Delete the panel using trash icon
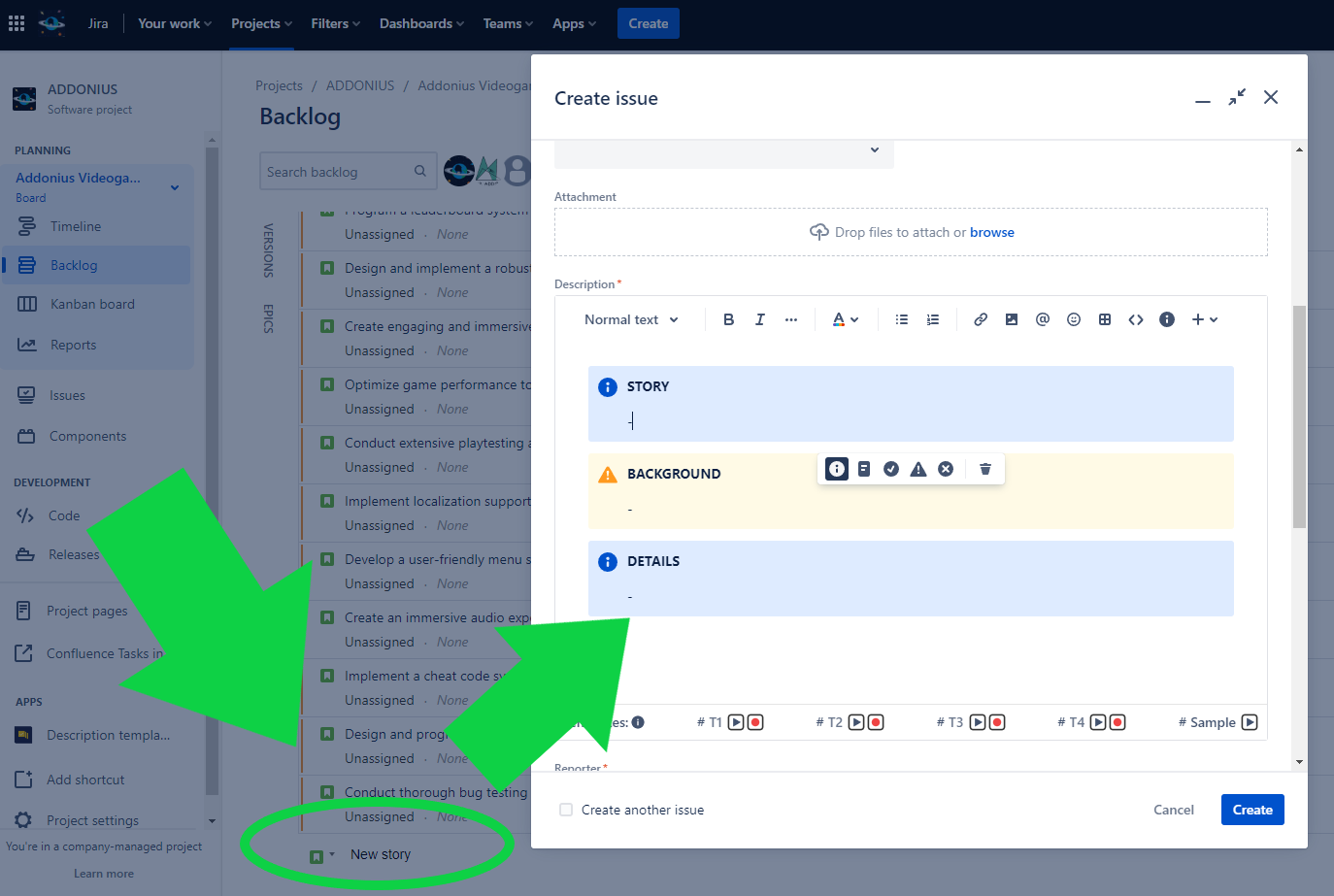Screen dimensions: 1334x896 click(x=985, y=469)
